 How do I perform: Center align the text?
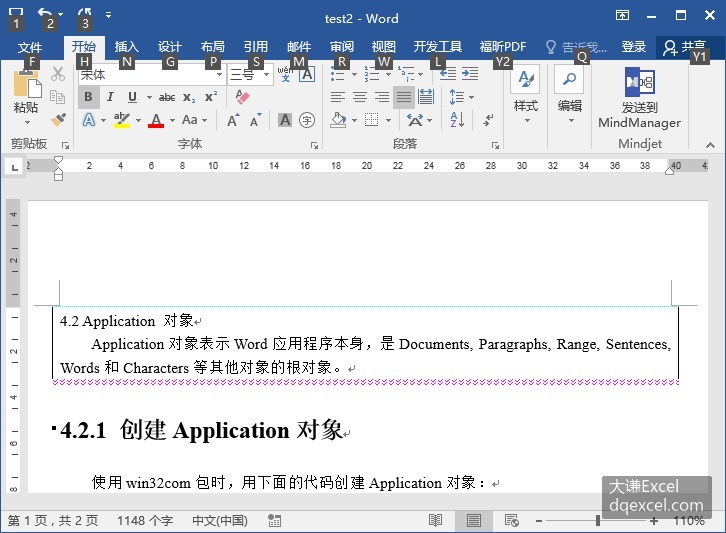360,97
